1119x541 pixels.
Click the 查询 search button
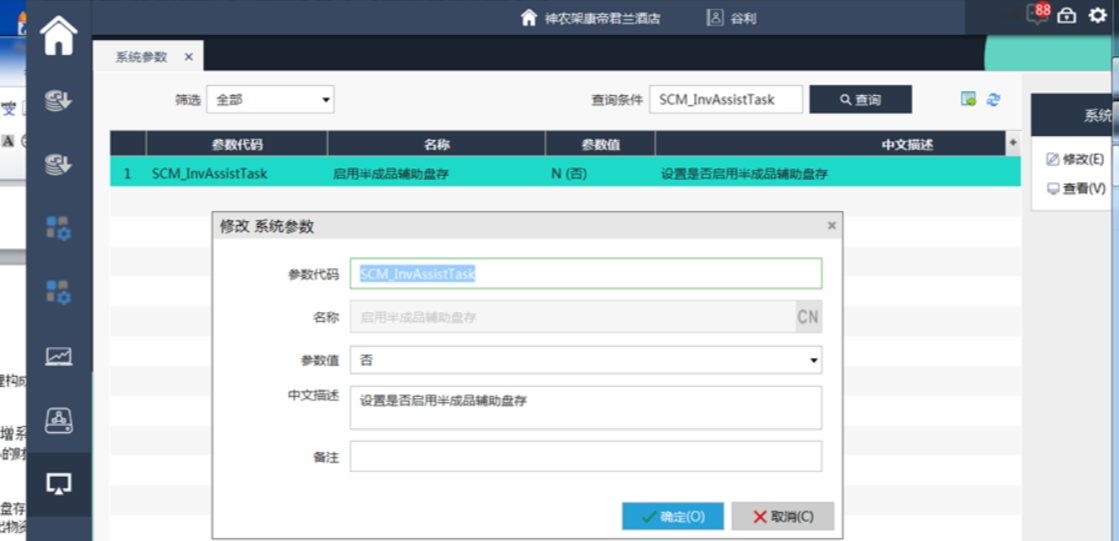click(860, 99)
